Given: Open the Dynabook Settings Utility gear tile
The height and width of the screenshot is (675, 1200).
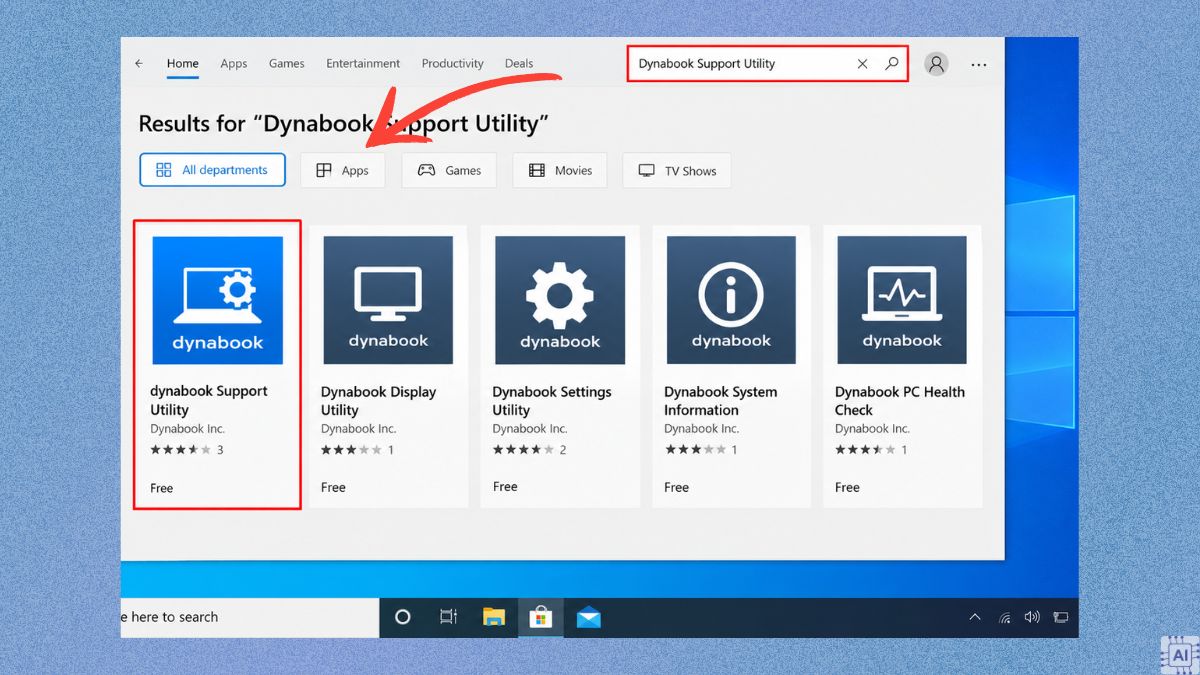Looking at the screenshot, I should 560,300.
